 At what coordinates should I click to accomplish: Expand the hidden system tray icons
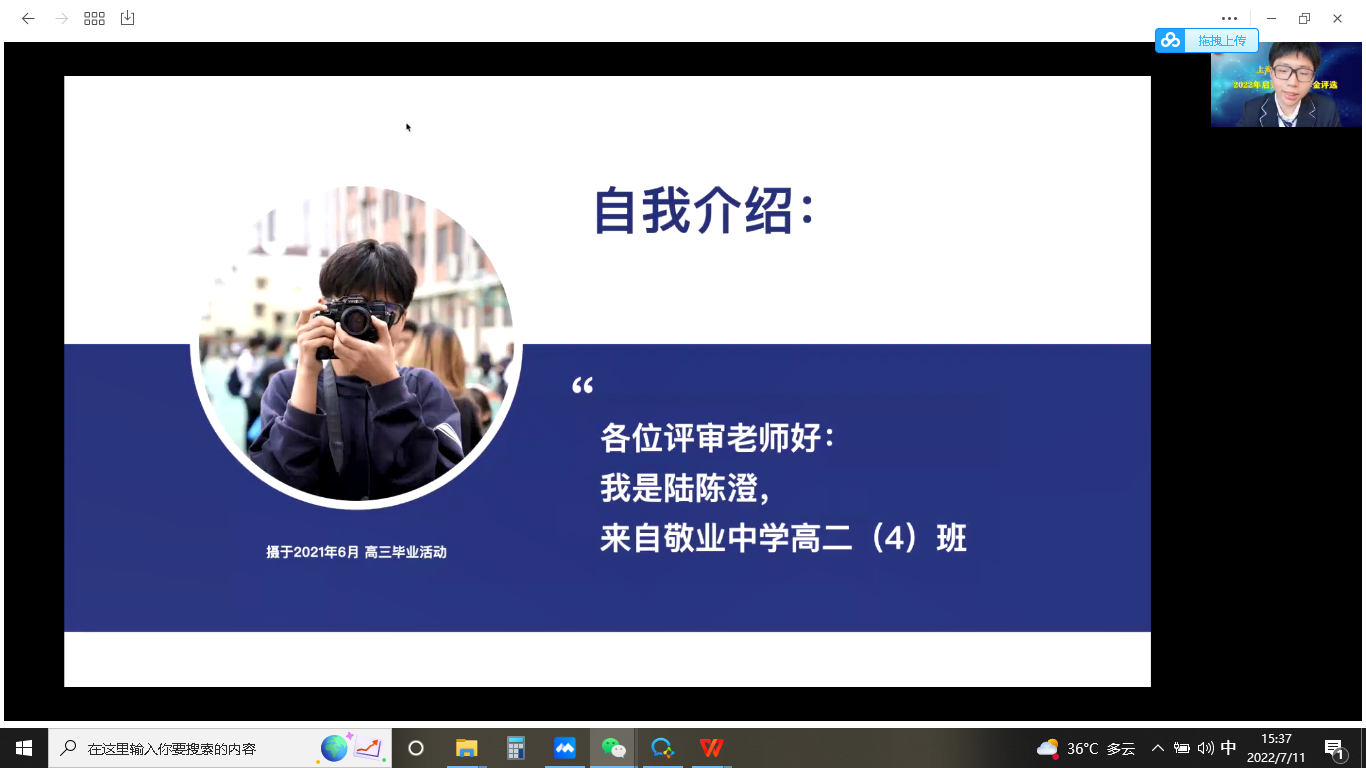pyautogui.click(x=1158, y=748)
